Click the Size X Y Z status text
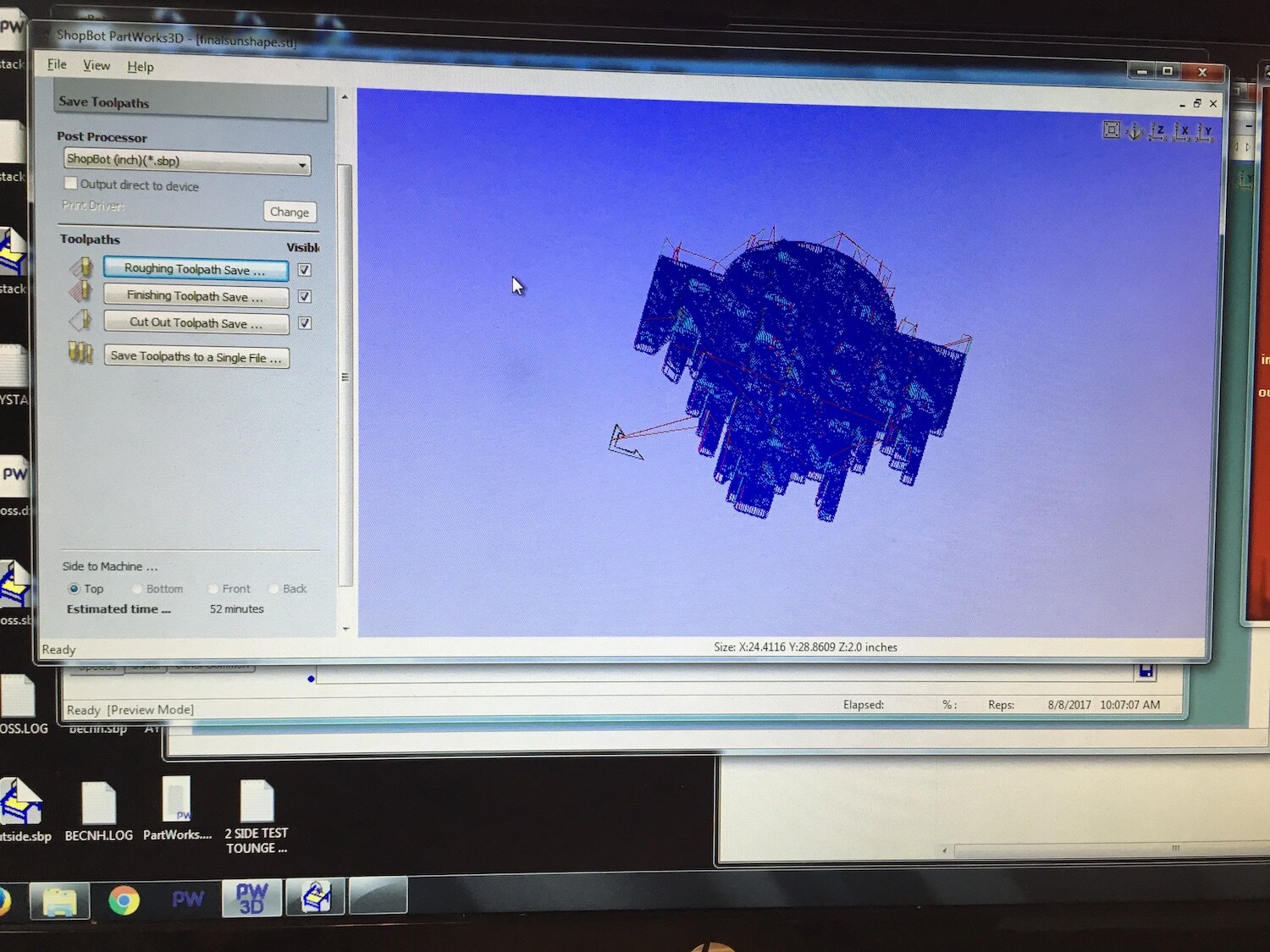 click(x=805, y=647)
